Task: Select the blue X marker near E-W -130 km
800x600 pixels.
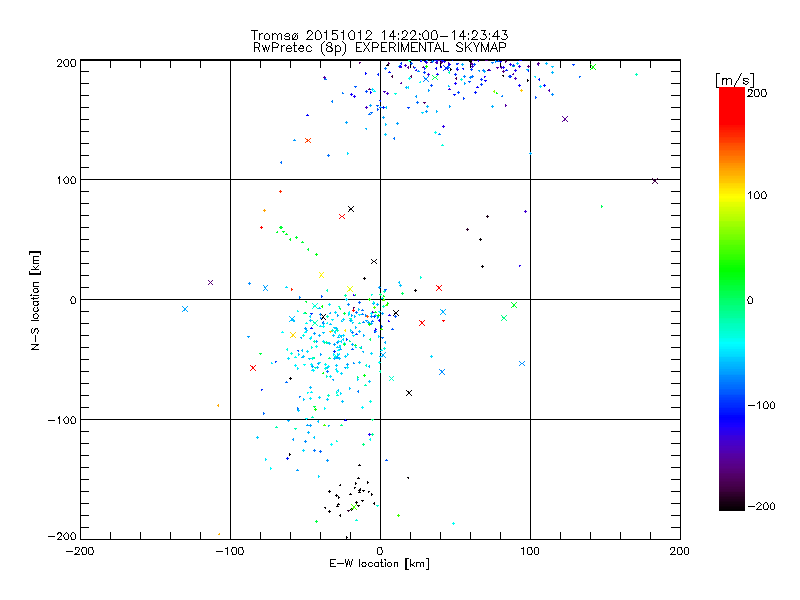Action: pos(185,309)
